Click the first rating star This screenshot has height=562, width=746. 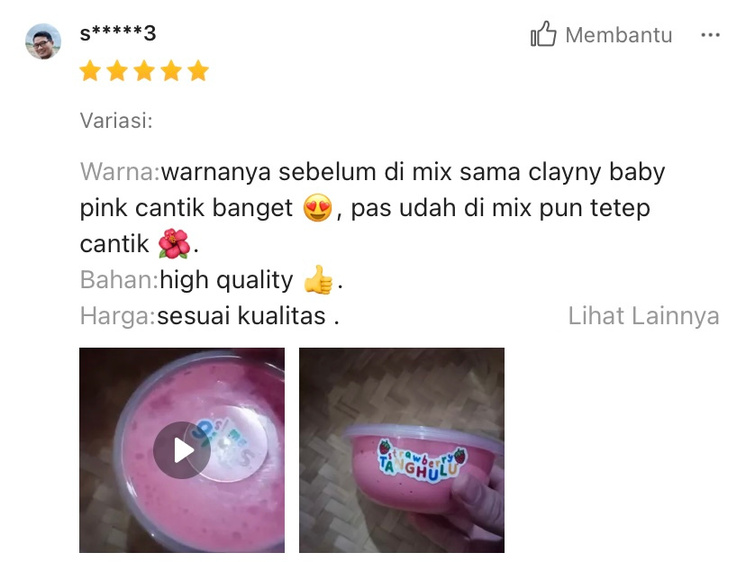tap(90, 71)
